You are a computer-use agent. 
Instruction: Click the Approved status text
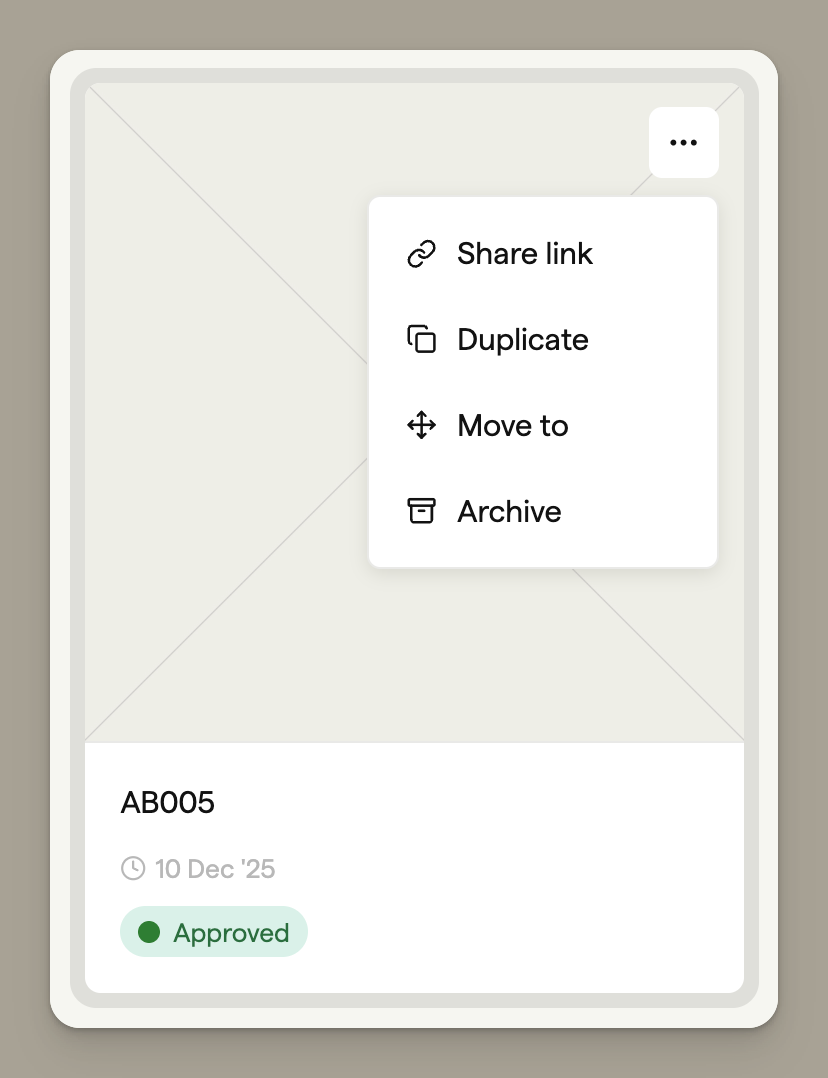click(x=231, y=933)
